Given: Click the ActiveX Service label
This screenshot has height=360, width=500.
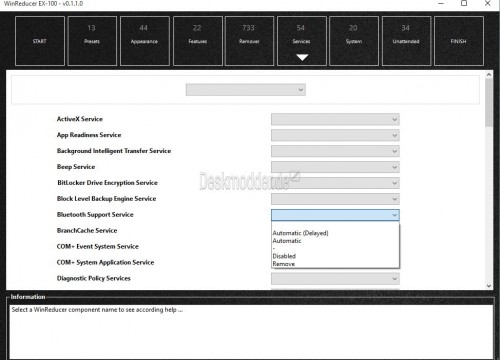Looking at the screenshot, I should click(80, 119).
